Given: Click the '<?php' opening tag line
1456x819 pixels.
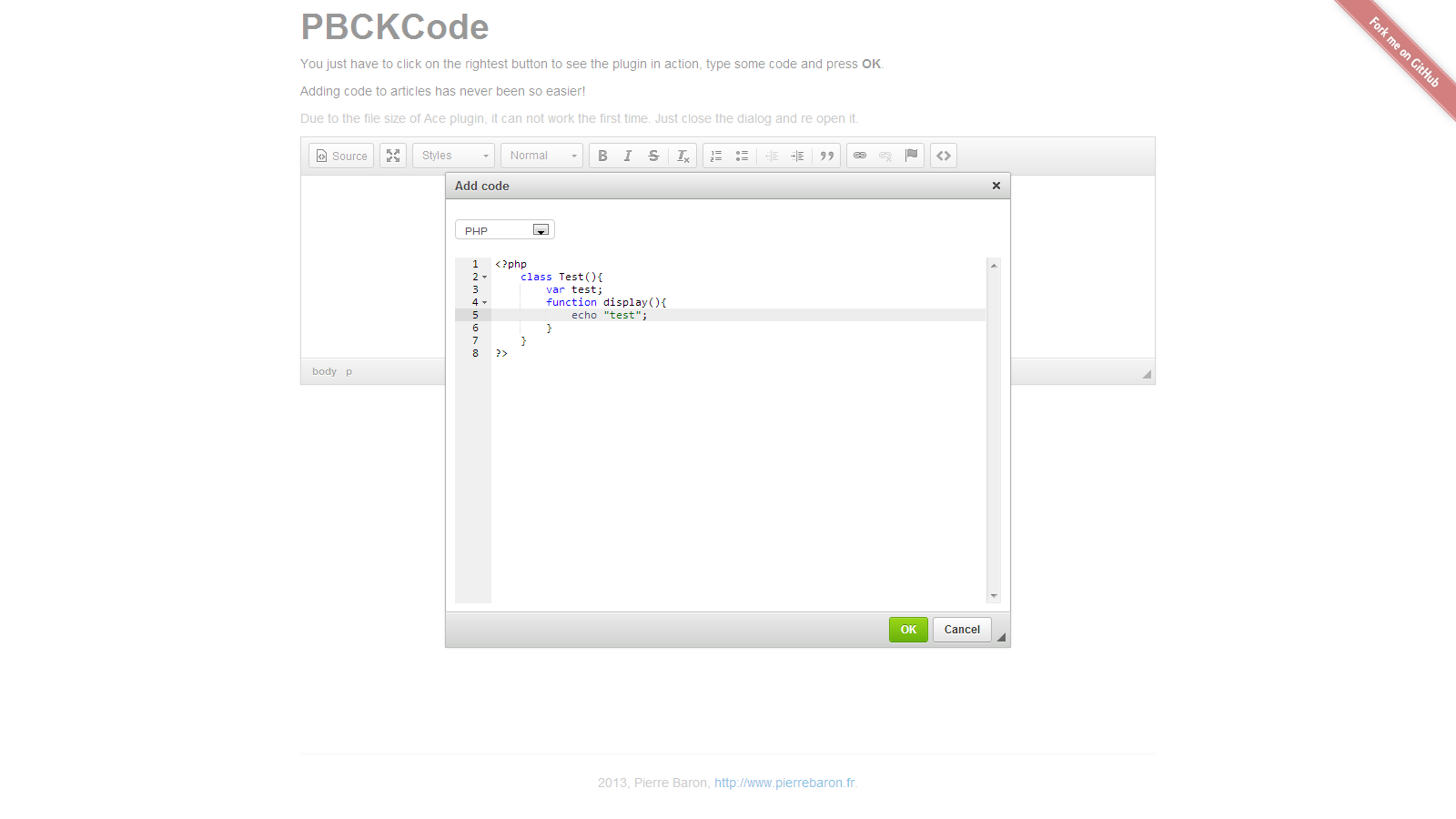Looking at the screenshot, I should 511,264.
